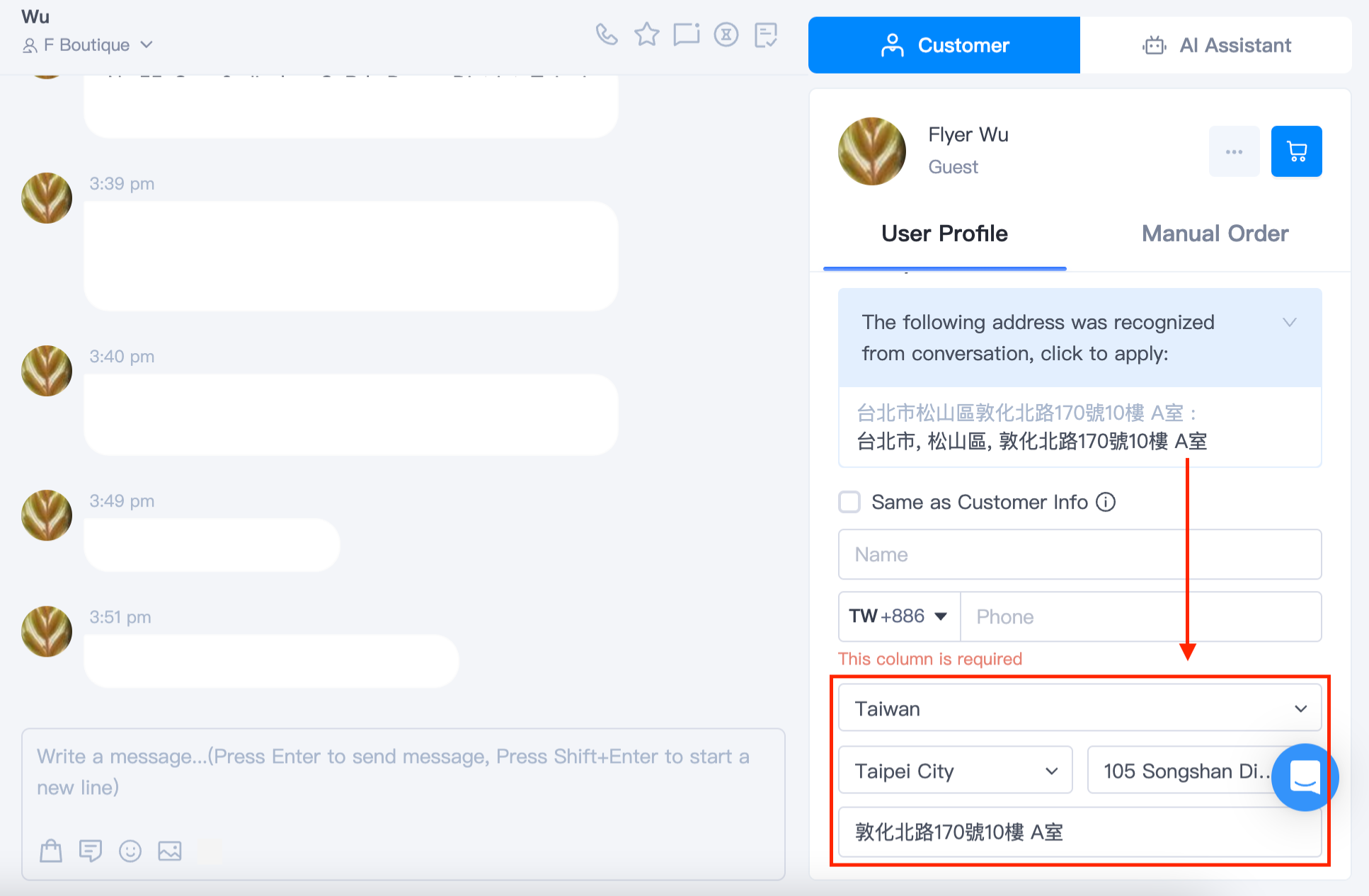Click the note checklist icon in header
The width and height of the screenshot is (1369, 896).
click(766, 34)
